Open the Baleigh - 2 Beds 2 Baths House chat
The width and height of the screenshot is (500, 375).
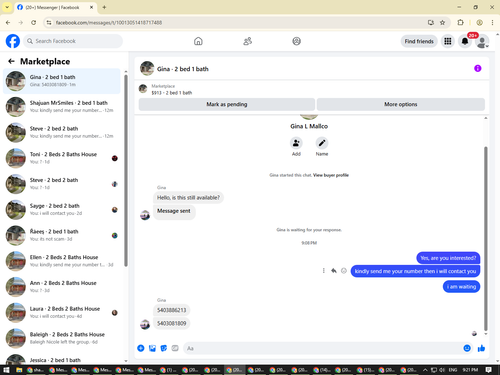pyautogui.click(x=62, y=338)
